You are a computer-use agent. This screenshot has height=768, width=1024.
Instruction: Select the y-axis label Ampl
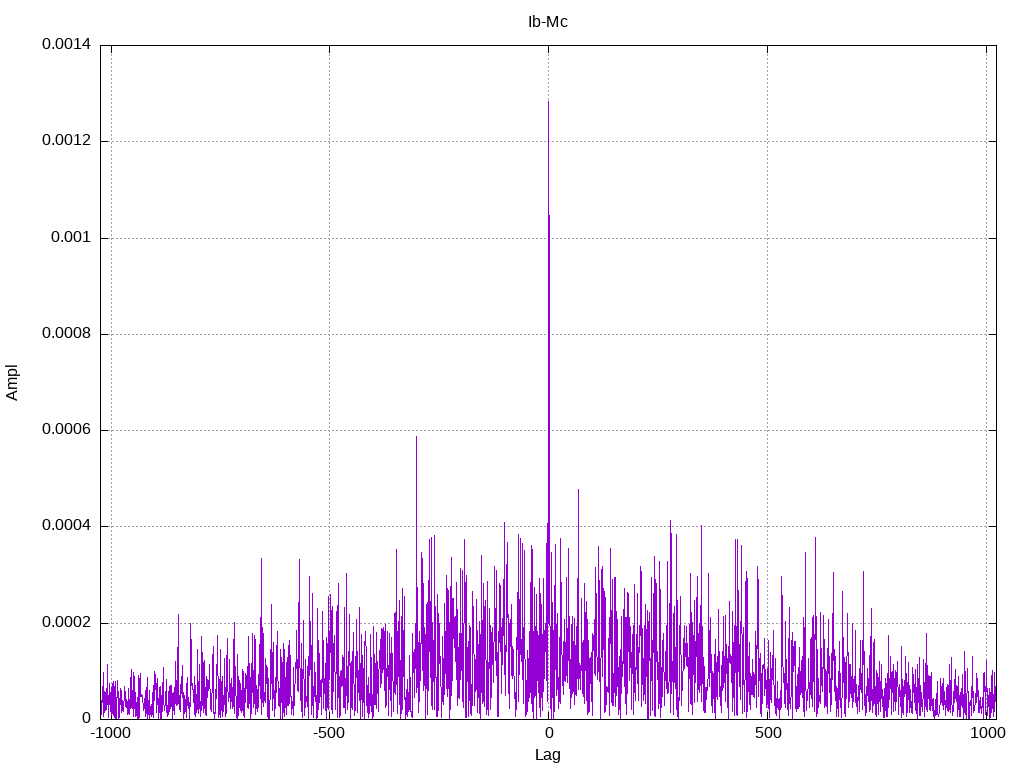tap(12, 383)
